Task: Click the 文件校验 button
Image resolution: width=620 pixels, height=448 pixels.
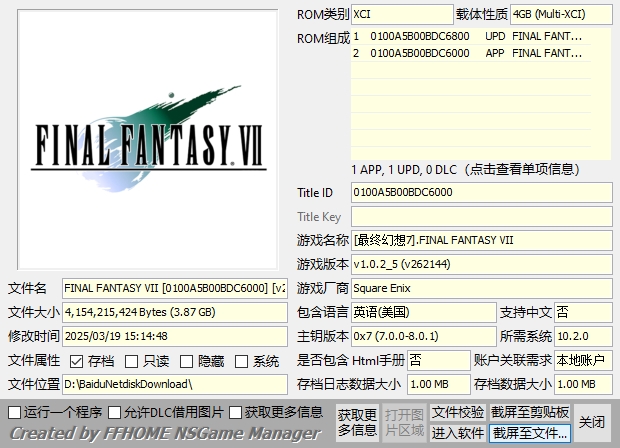Action: point(458,412)
